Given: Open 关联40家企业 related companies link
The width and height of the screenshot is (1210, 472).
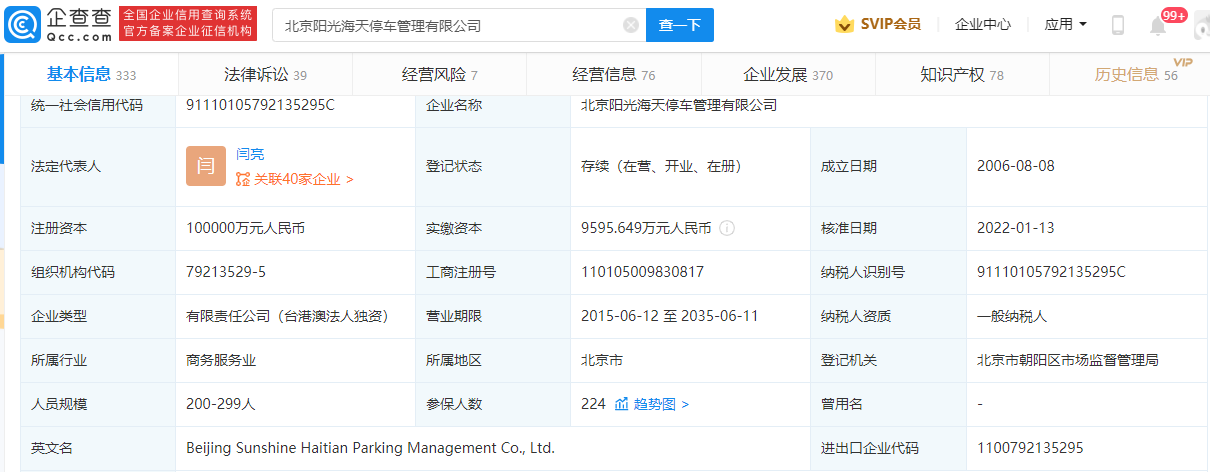Looking at the screenshot, I should pyautogui.click(x=295, y=179).
